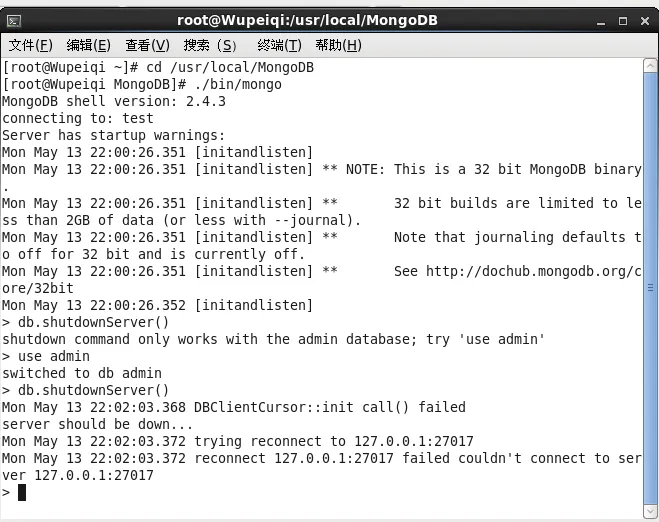659x522 pixels.
Task: Click the vertical scrollbar thumb
Action: [650, 288]
